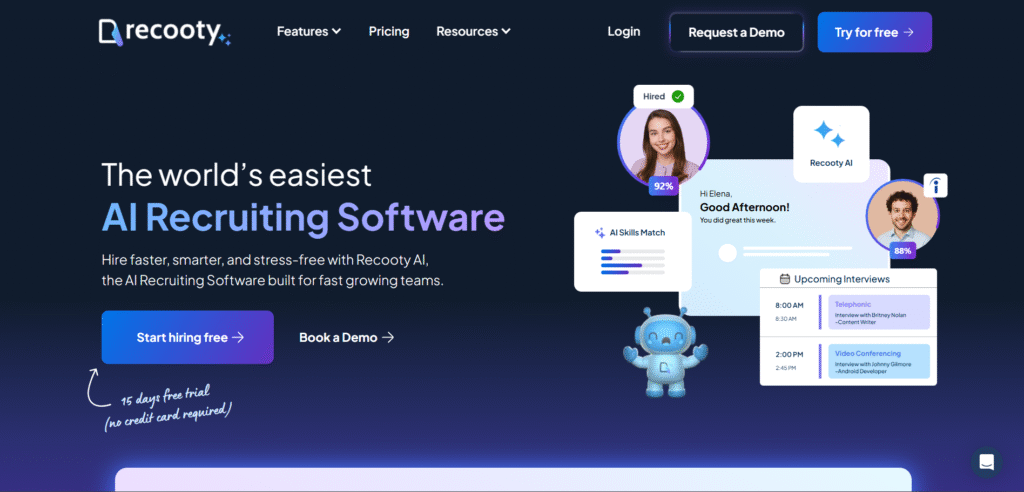The height and width of the screenshot is (492, 1024).
Task: Open the Video Conferencing interview entry
Action: (879, 362)
